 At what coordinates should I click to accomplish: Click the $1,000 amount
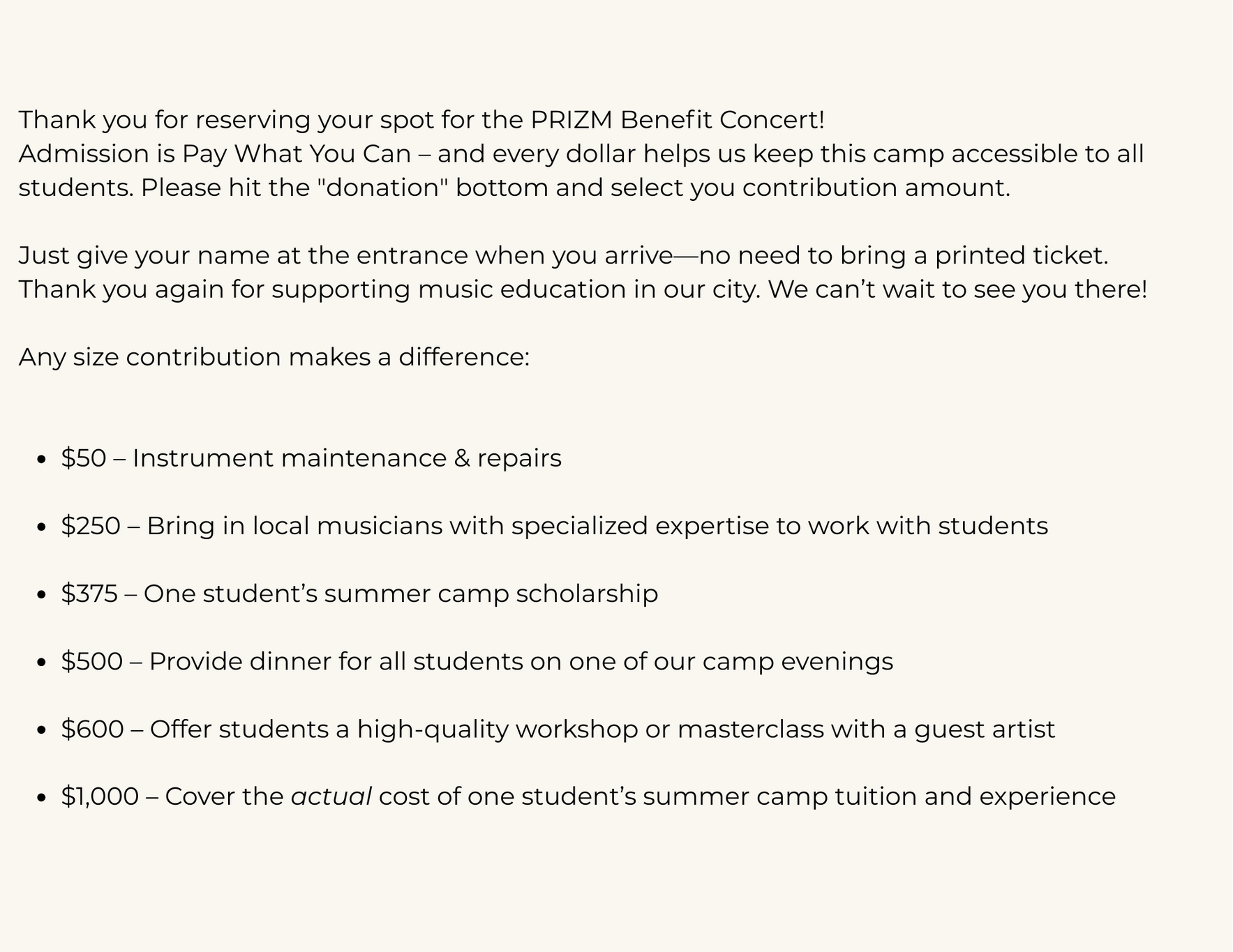(x=100, y=796)
